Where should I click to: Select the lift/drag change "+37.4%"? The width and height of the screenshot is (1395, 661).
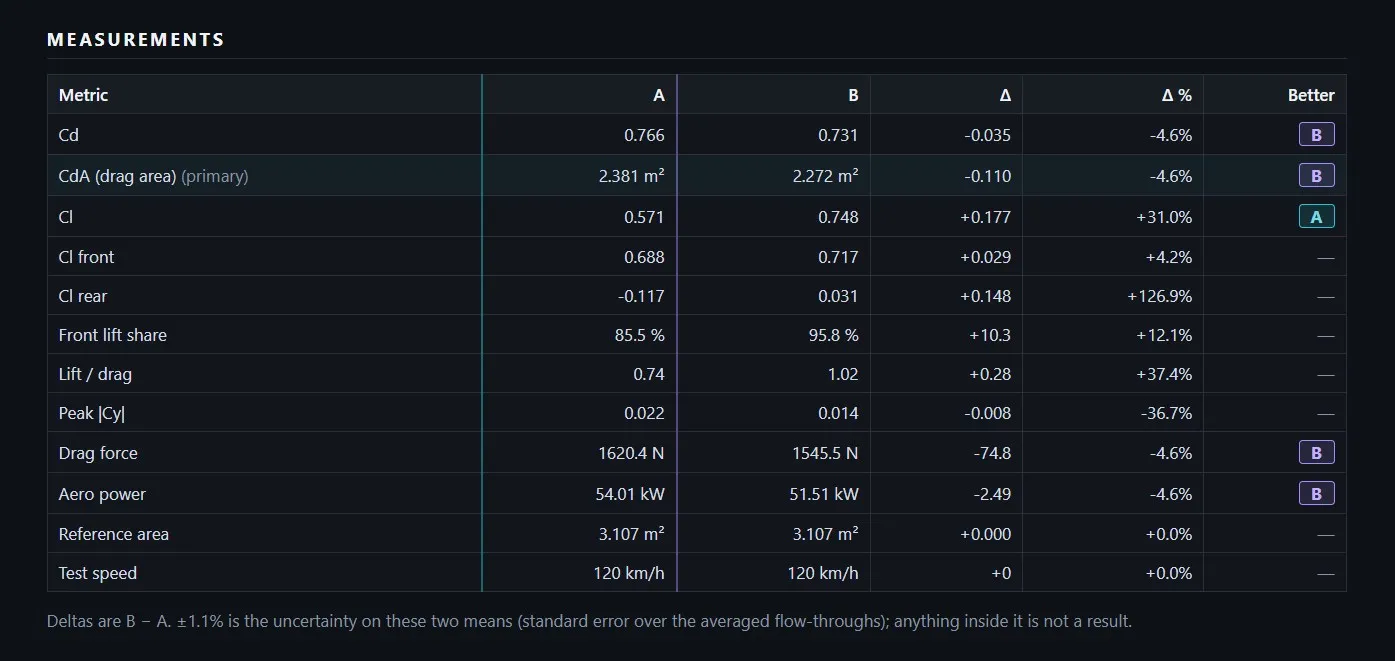point(1164,374)
